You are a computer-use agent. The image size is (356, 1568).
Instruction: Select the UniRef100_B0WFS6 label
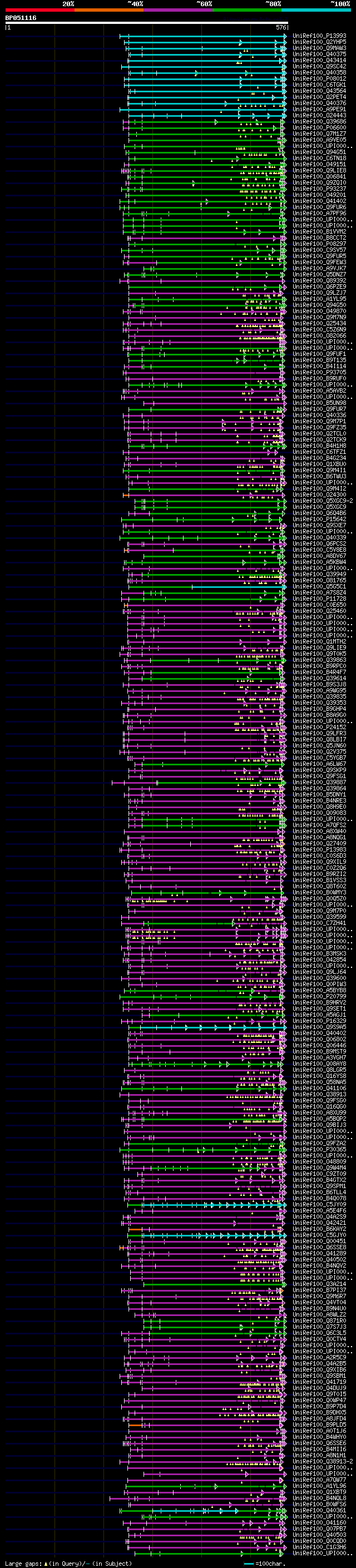(x=319, y=1504)
